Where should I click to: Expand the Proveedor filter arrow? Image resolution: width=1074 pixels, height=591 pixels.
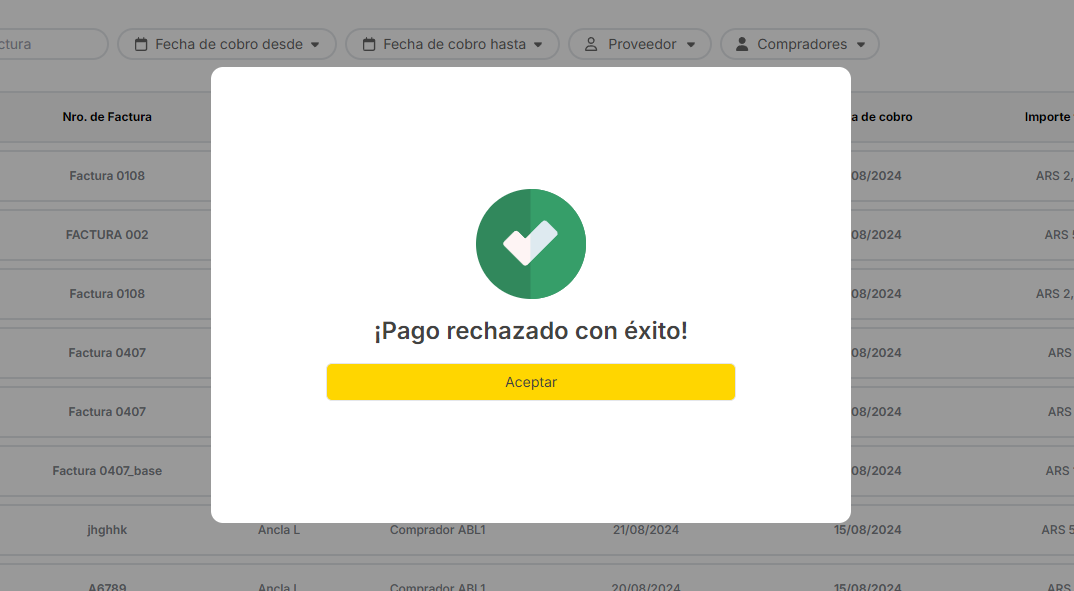(691, 45)
